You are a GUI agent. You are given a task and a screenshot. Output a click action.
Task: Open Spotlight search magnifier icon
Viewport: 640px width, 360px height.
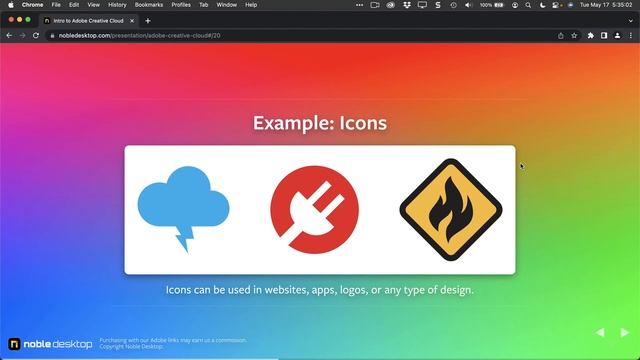528,5
